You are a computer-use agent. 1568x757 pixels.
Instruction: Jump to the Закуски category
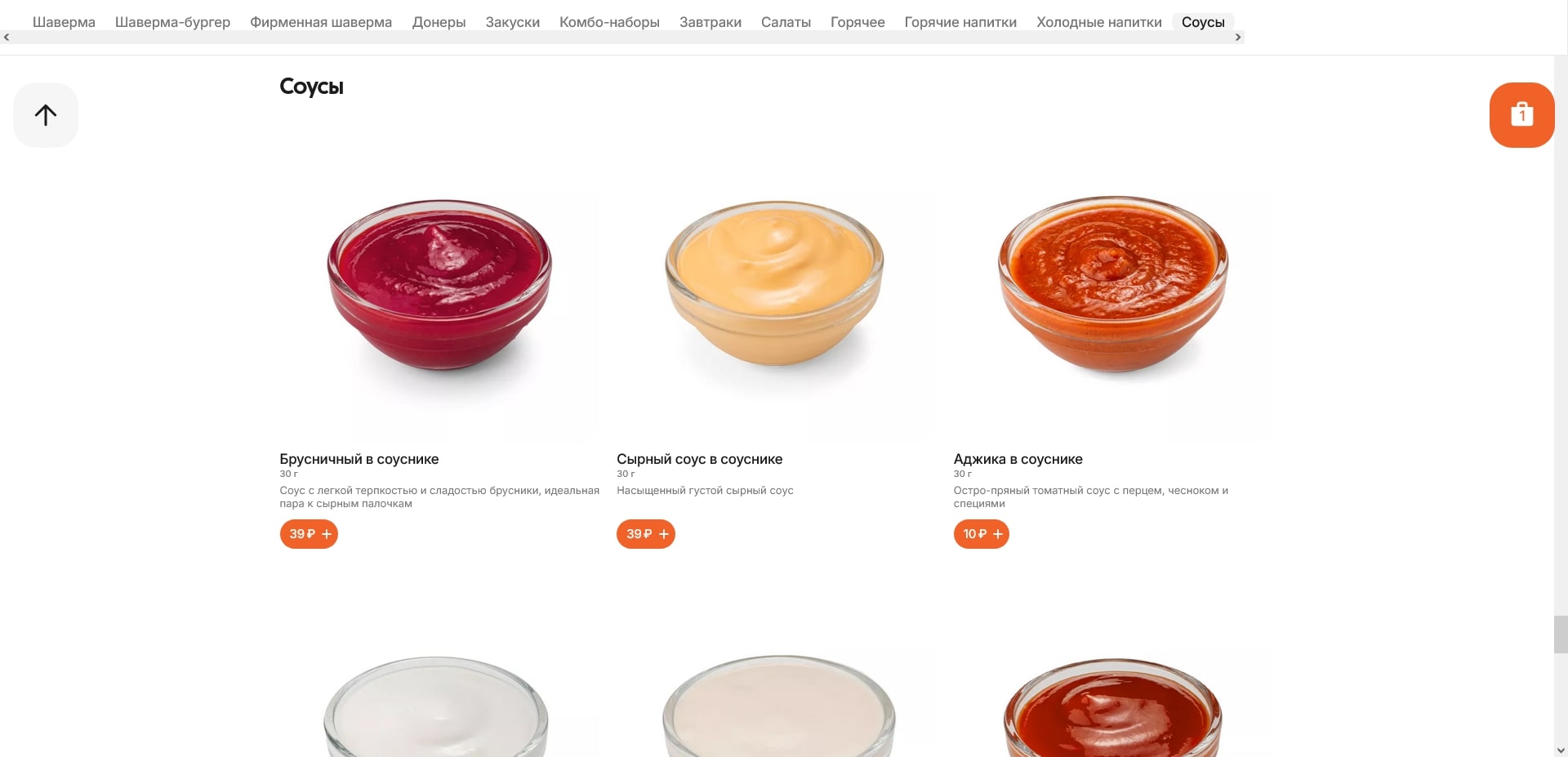tap(512, 22)
